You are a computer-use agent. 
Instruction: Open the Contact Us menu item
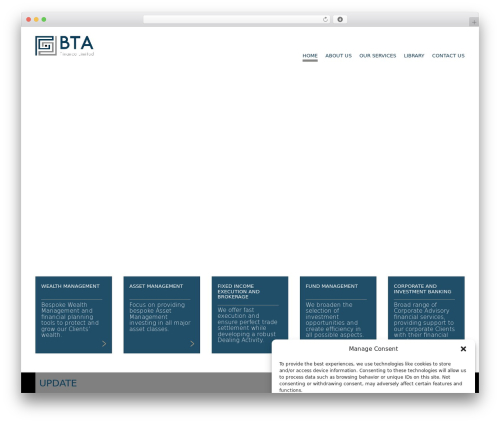tap(448, 56)
